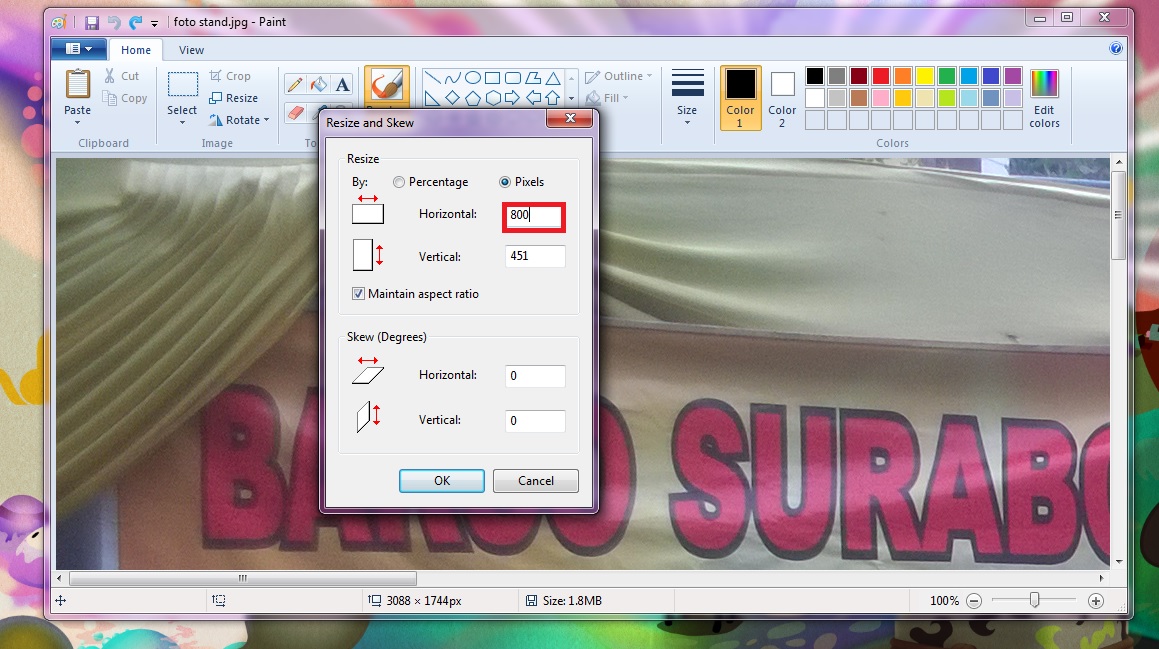Open the blue Paint file menu button

click(x=79, y=49)
